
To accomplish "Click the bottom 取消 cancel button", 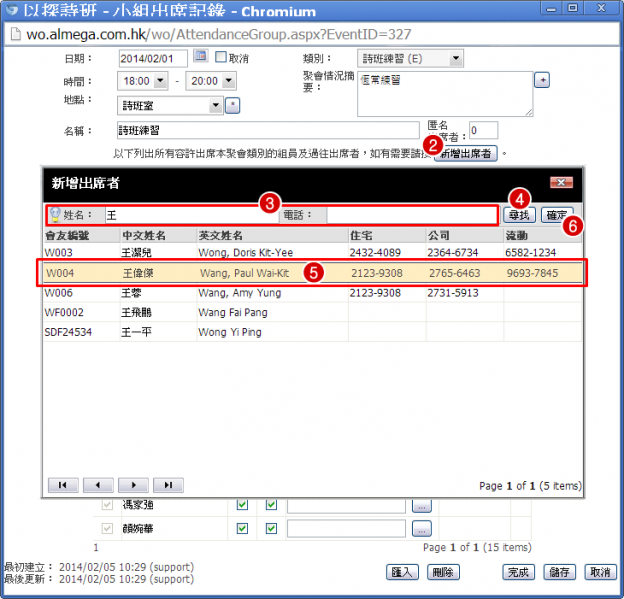I will (600, 572).
